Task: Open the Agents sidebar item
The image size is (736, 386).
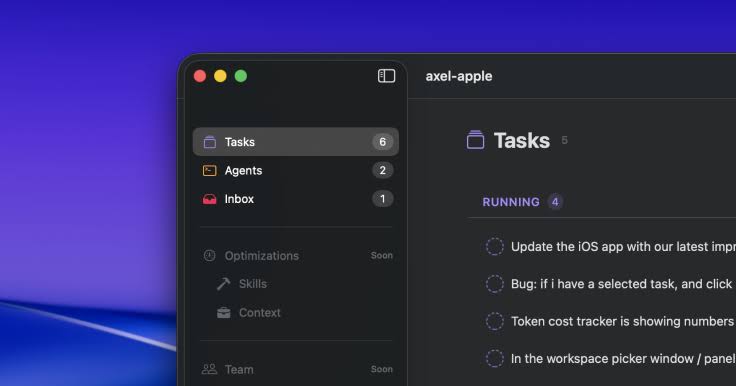Action: coord(296,170)
